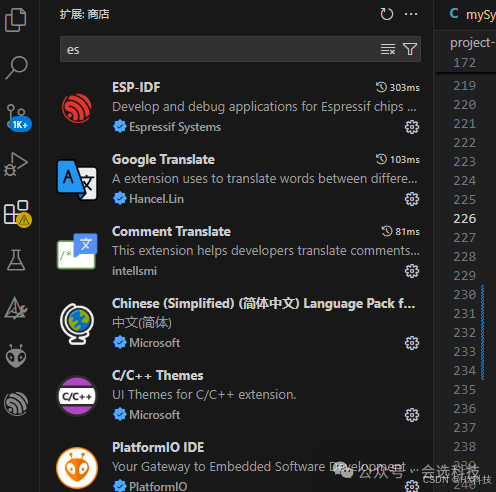Select the Comment Translate extension title
The image size is (496, 492).
pyautogui.click(x=171, y=231)
